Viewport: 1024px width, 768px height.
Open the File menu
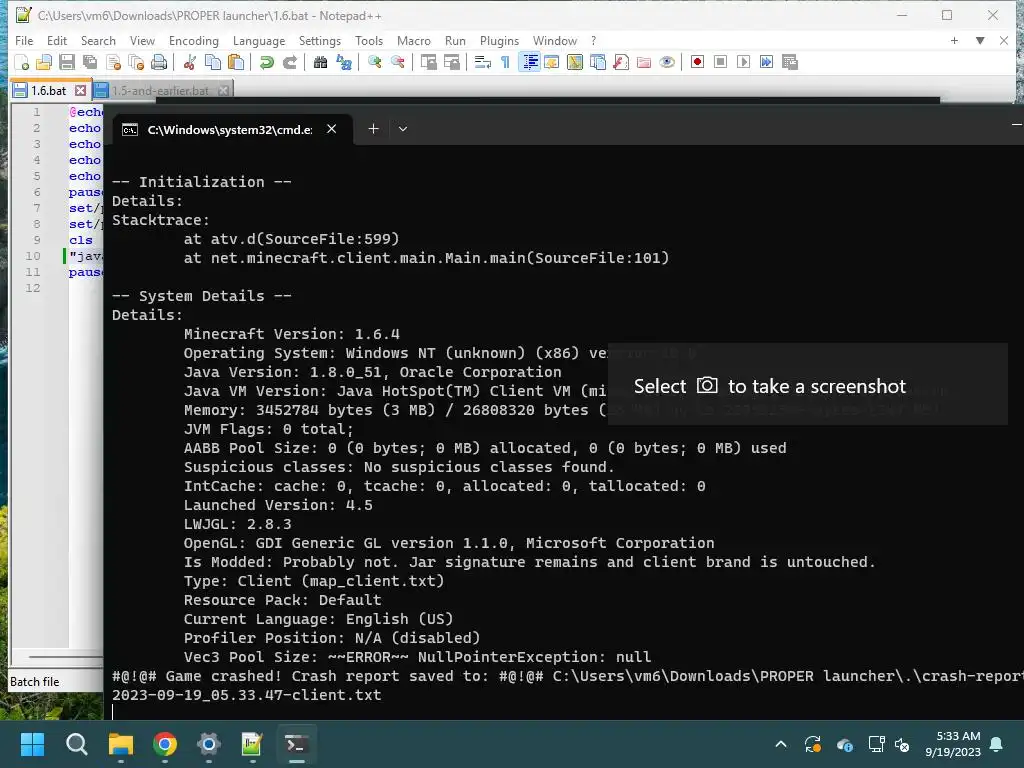[x=24, y=40]
